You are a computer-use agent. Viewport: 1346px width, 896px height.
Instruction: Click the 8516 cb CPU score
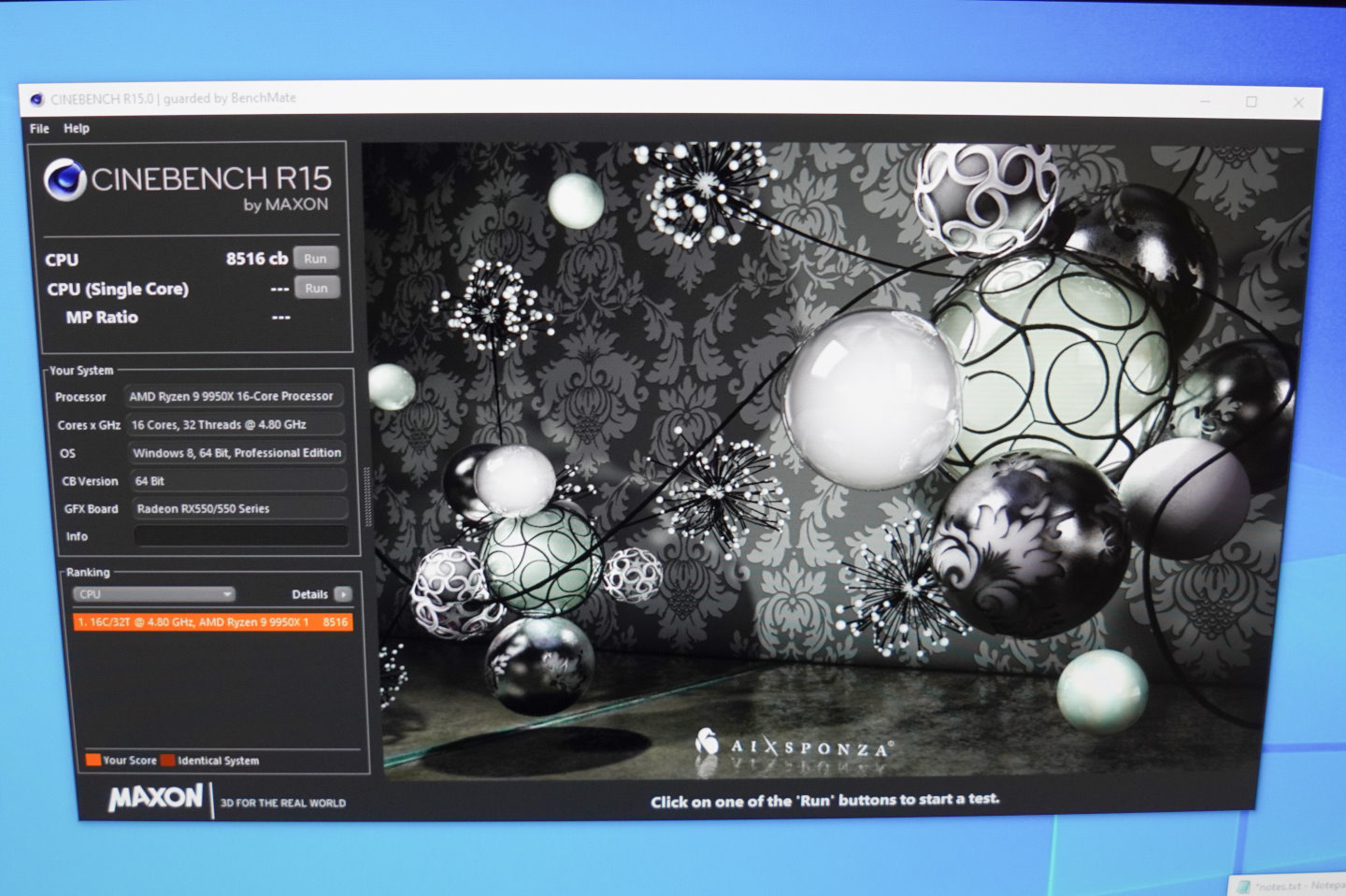click(257, 259)
